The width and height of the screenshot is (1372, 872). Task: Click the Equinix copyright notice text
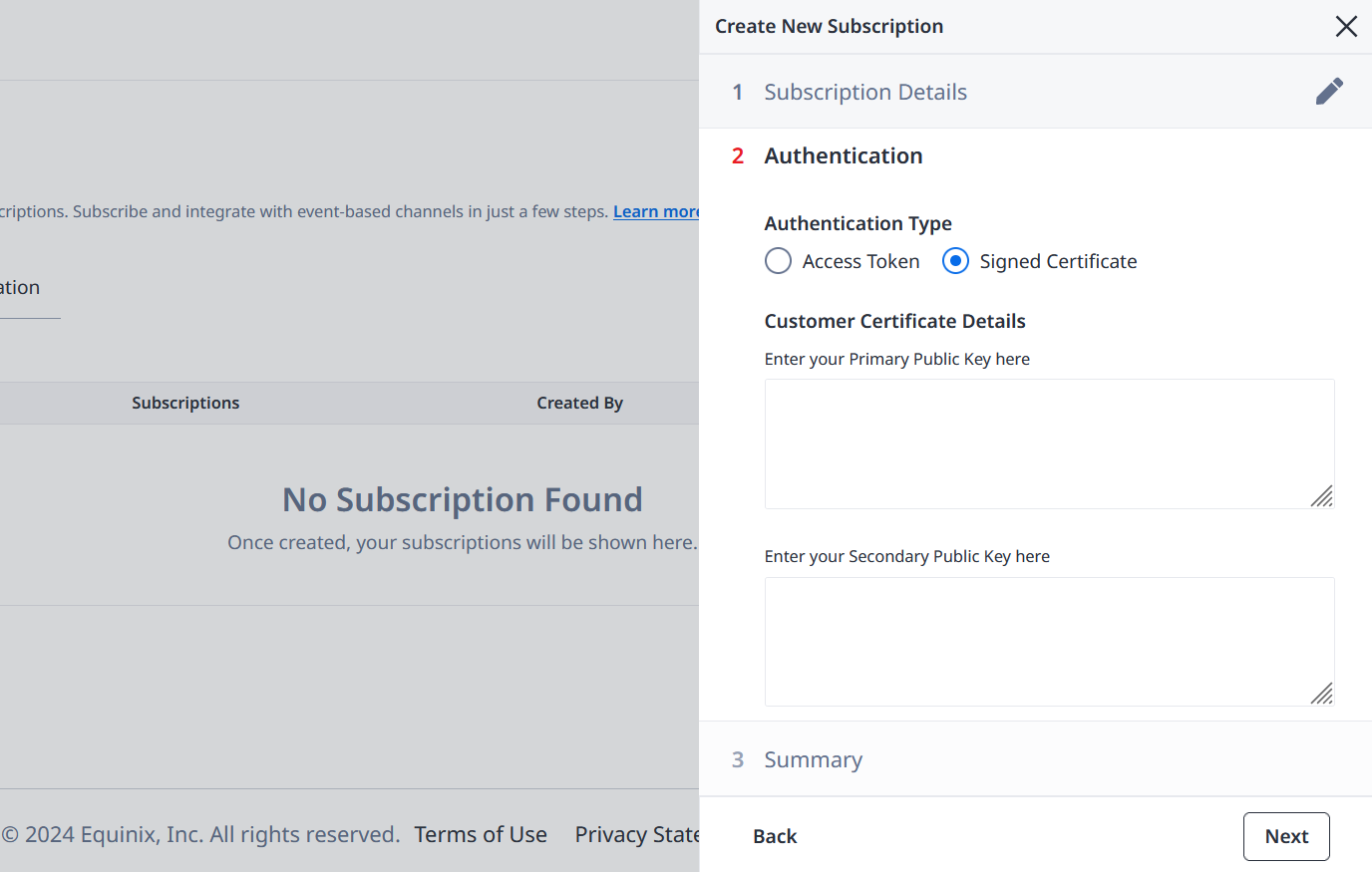(200, 834)
